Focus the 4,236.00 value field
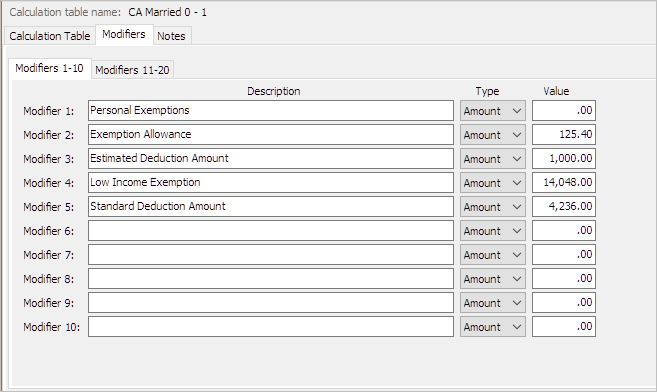The height and width of the screenshot is (392, 657). 564,206
